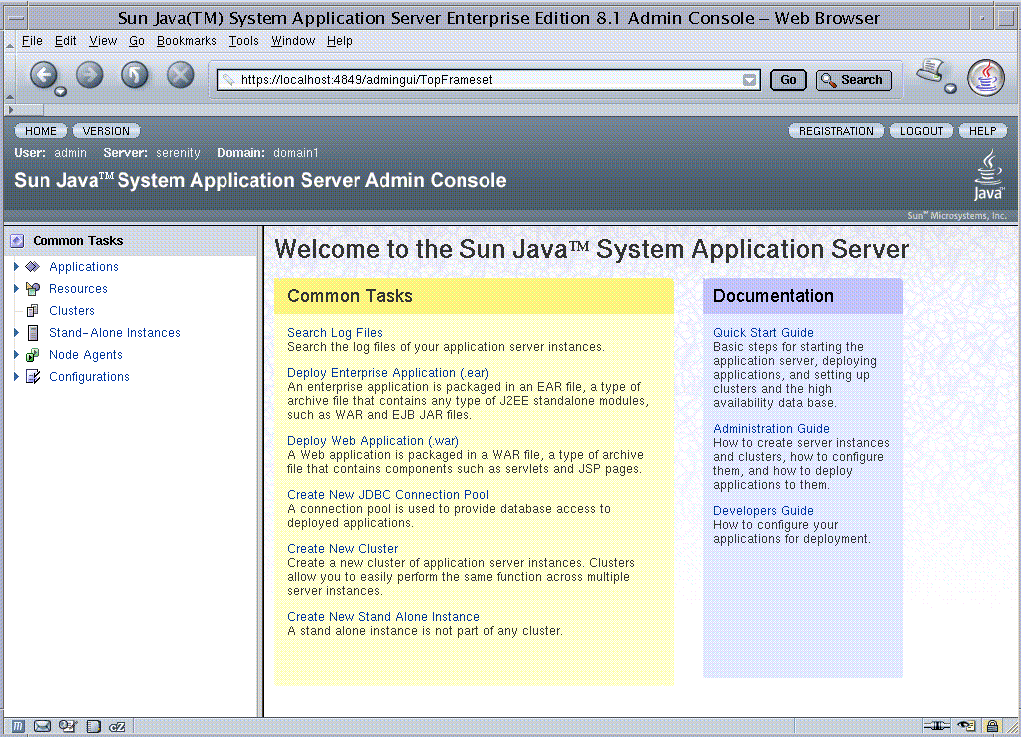
Task: Click the Clusters icon in tree
Action: pyautogui.click(x=32, y=311)
